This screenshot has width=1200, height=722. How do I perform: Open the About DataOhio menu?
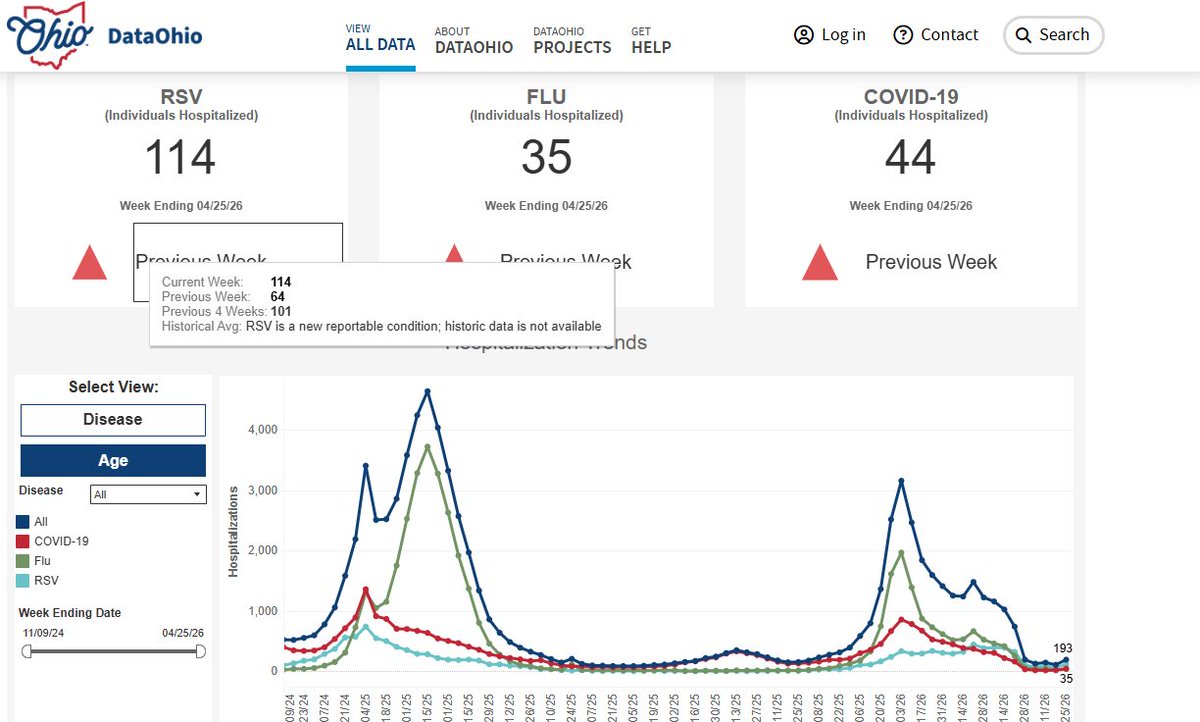[474, 40]
